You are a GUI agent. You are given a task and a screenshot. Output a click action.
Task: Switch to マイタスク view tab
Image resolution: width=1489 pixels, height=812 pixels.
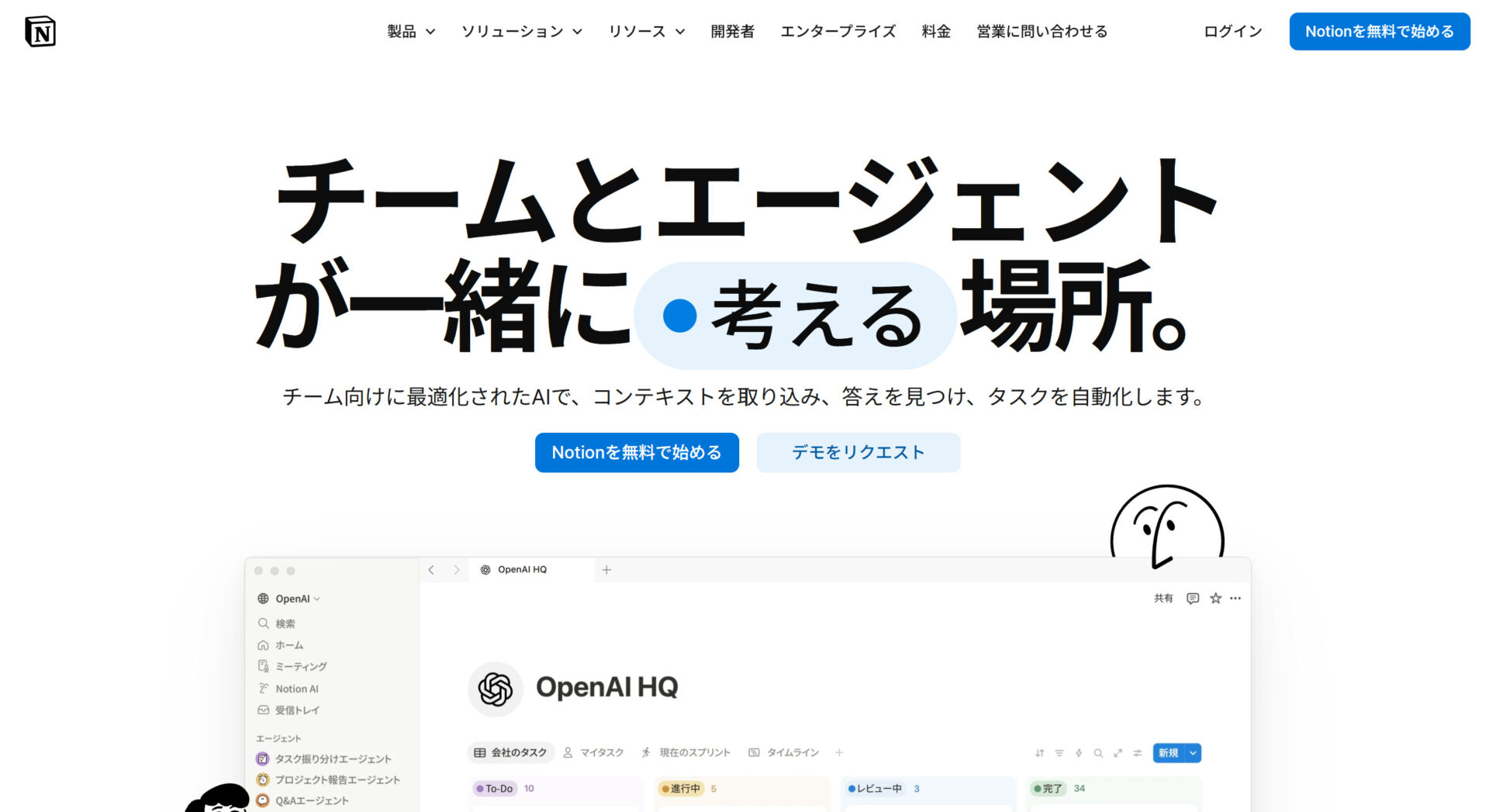point(593,752)
